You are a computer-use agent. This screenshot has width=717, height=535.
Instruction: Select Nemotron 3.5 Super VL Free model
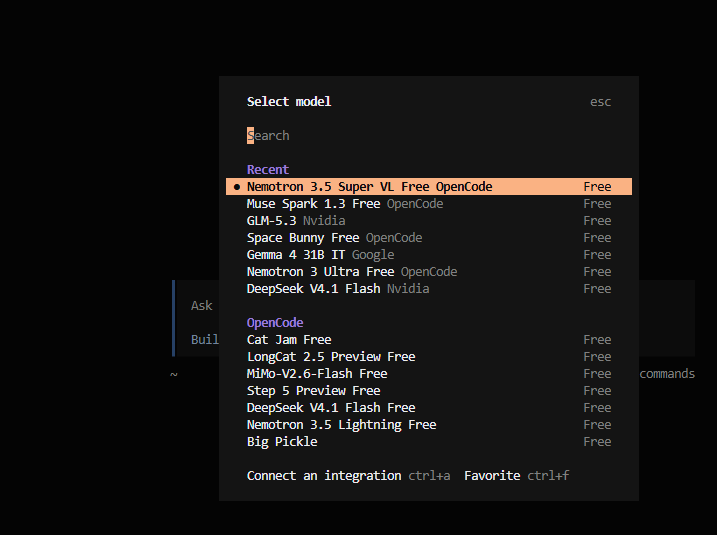[x=428, y=187]
